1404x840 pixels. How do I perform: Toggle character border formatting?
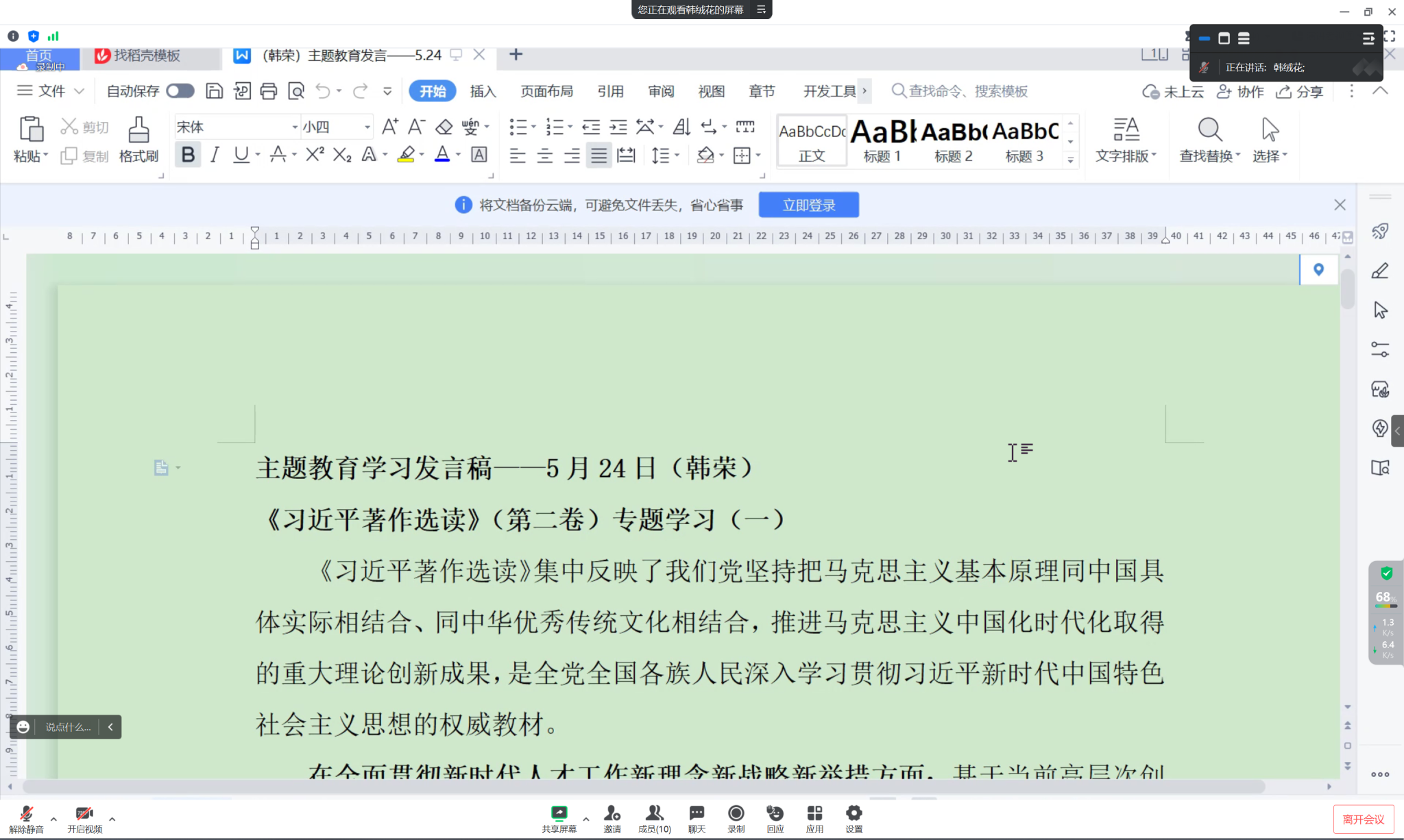(479, 155)
